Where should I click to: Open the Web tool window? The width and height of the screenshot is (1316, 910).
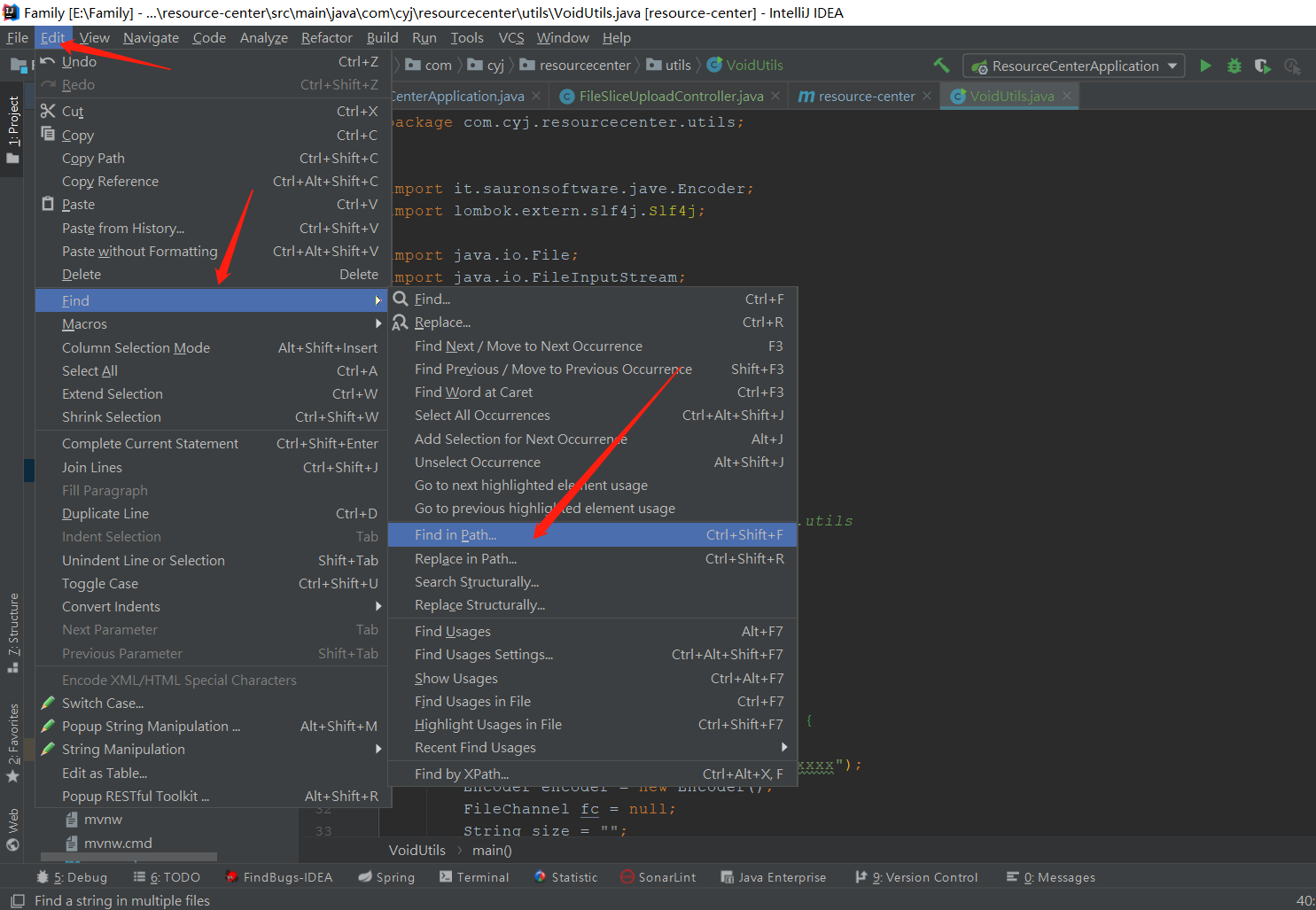12,829
